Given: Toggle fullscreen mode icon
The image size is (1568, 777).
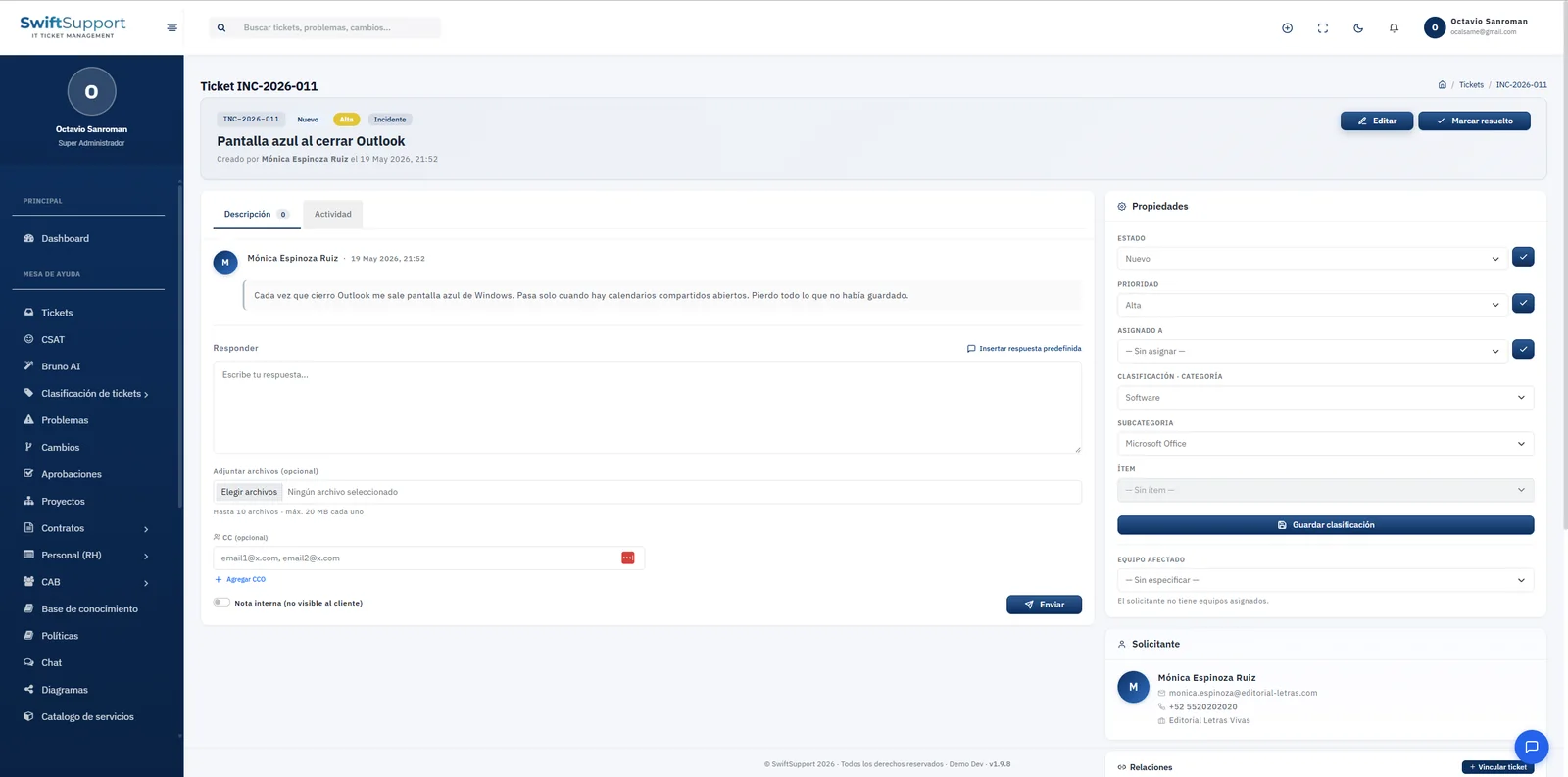Looking at the screenshot, I should coord(1323,28).
